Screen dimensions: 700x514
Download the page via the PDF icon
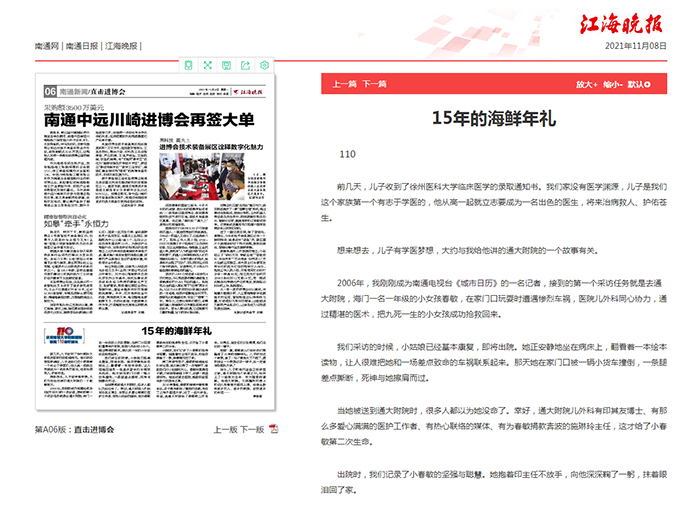pos(273,430)
